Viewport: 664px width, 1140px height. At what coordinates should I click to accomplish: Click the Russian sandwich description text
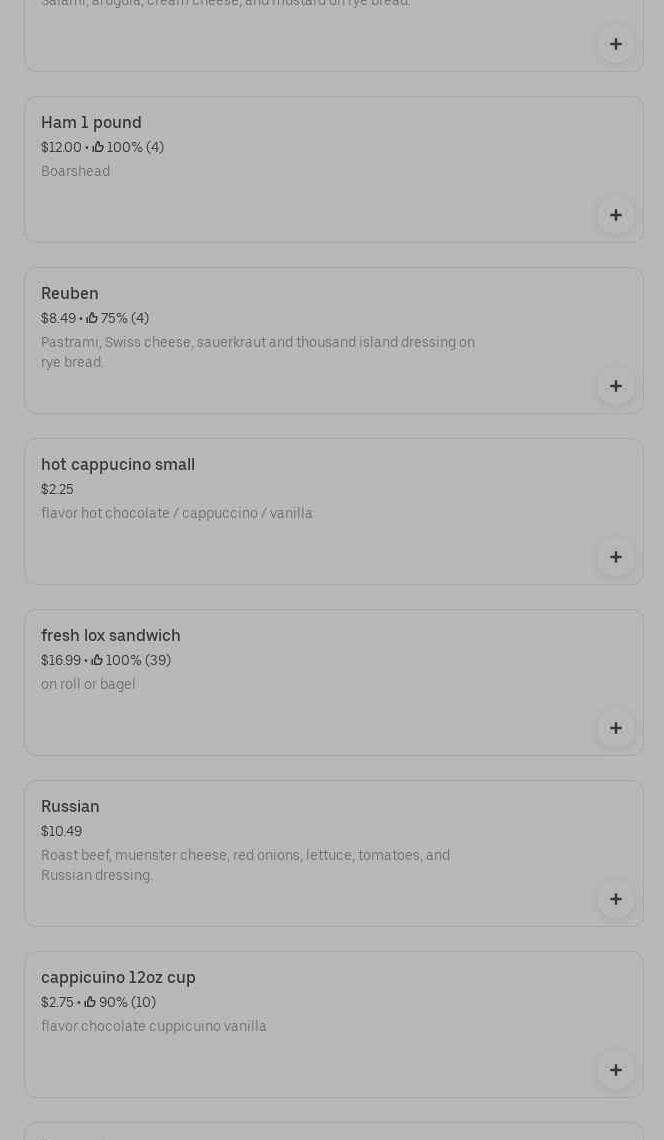coord(245,865)
